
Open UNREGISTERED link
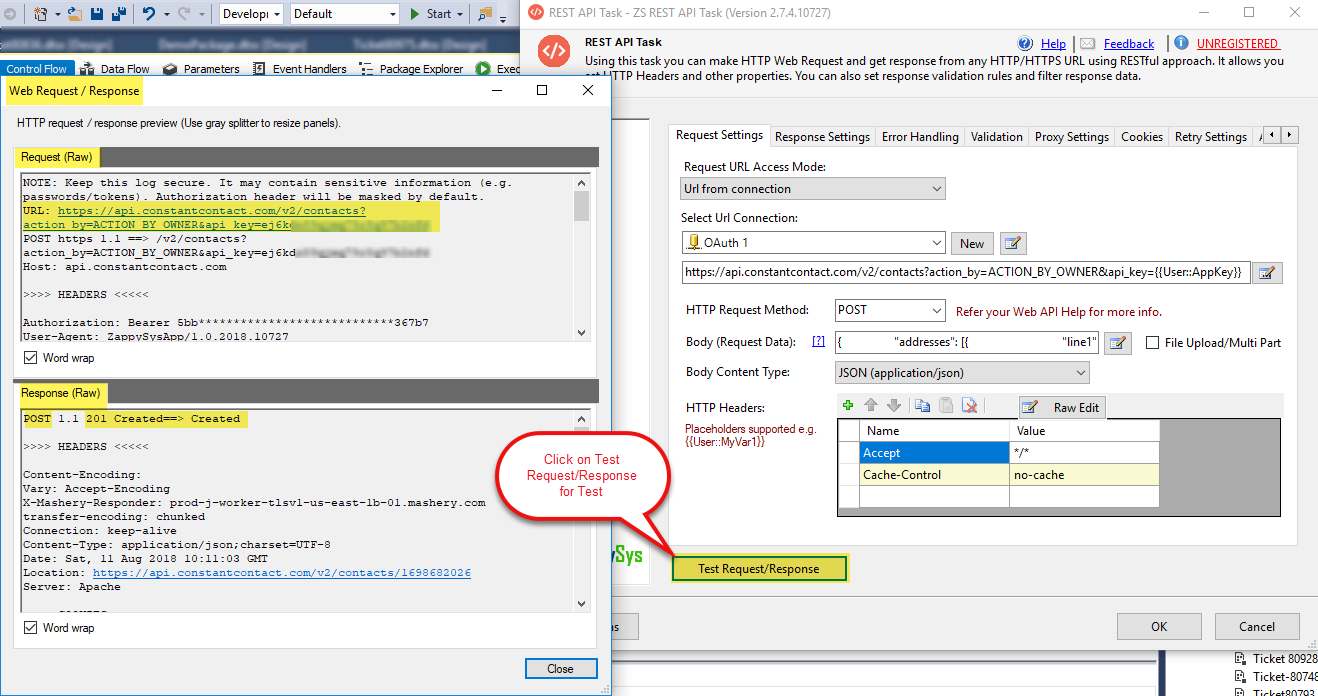[x=1238, y=44]
